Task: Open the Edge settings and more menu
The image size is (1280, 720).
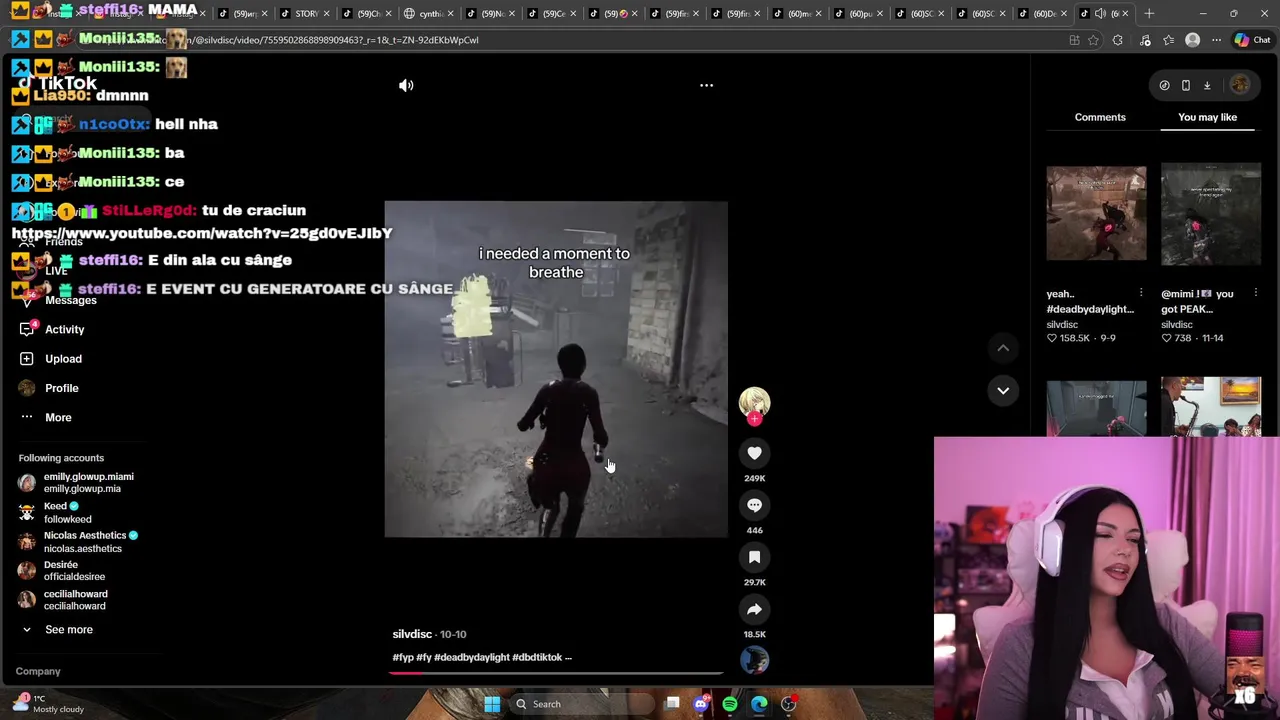Action: pos(1216,40)
